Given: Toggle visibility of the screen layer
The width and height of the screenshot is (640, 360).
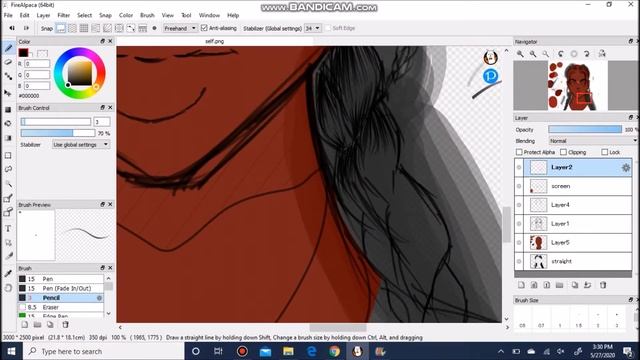Looking at the screenshot, I should point(519,186).
